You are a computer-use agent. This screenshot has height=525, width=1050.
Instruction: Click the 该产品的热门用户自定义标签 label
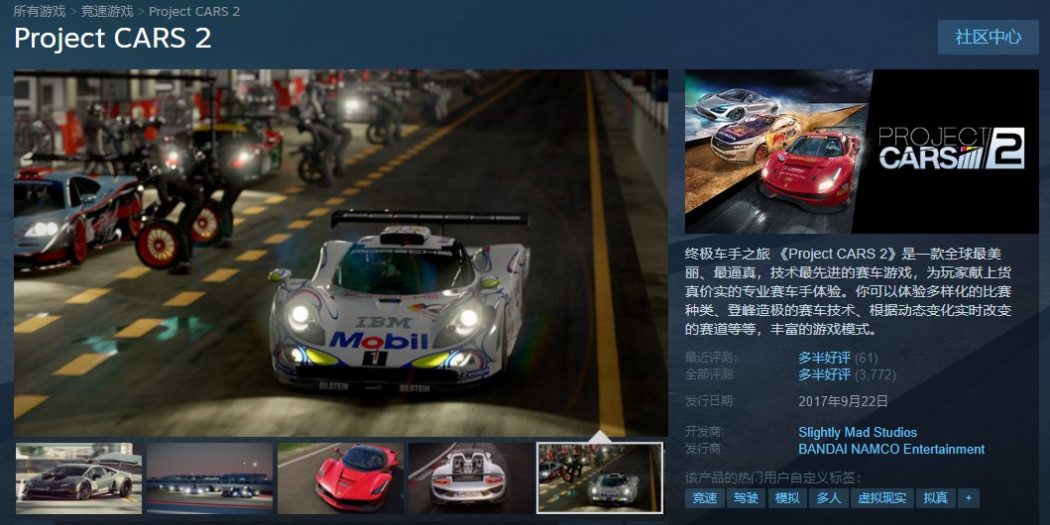pos(772,478)
